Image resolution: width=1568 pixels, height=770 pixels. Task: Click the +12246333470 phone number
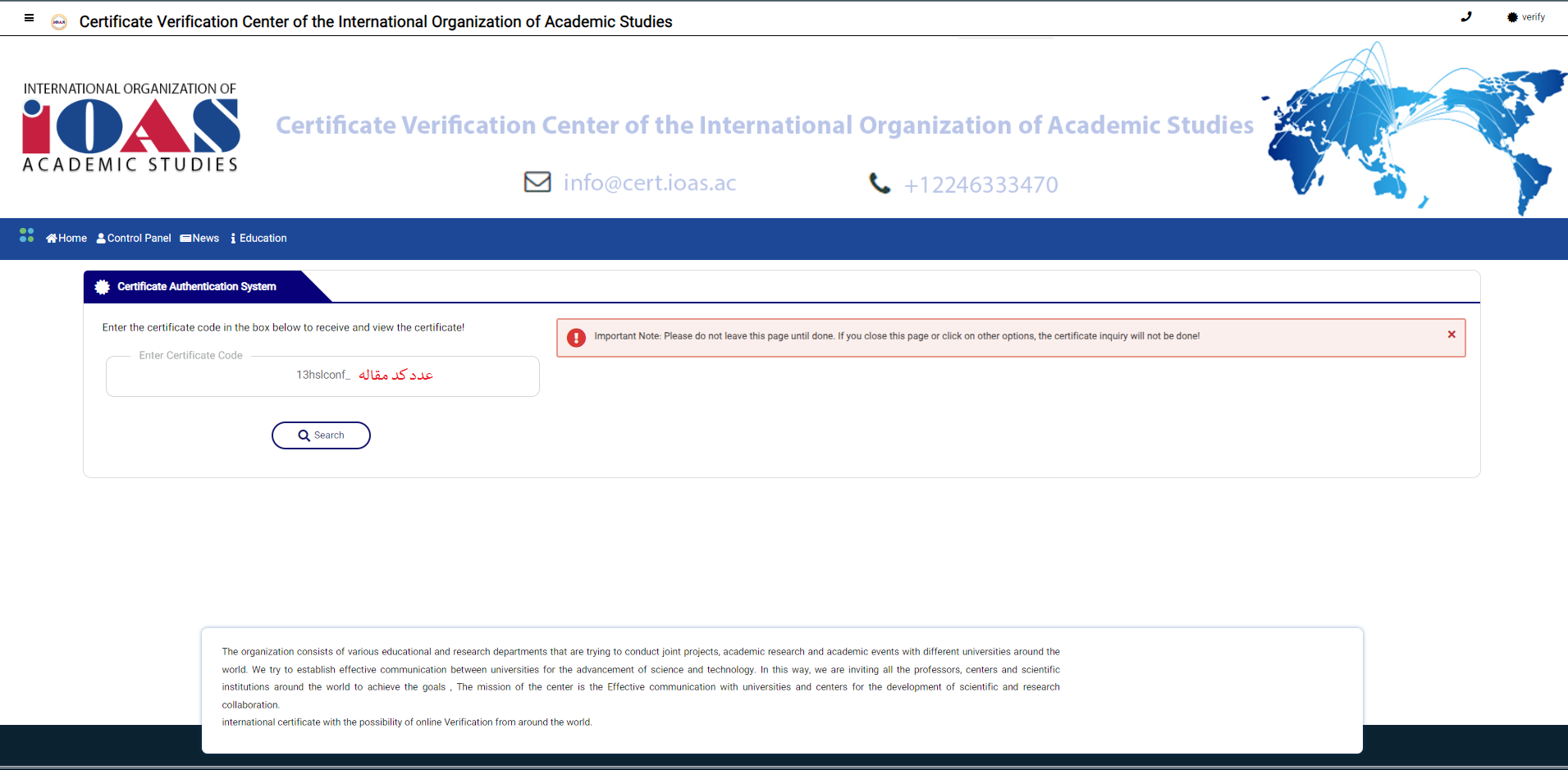click(x=981, y=185)
